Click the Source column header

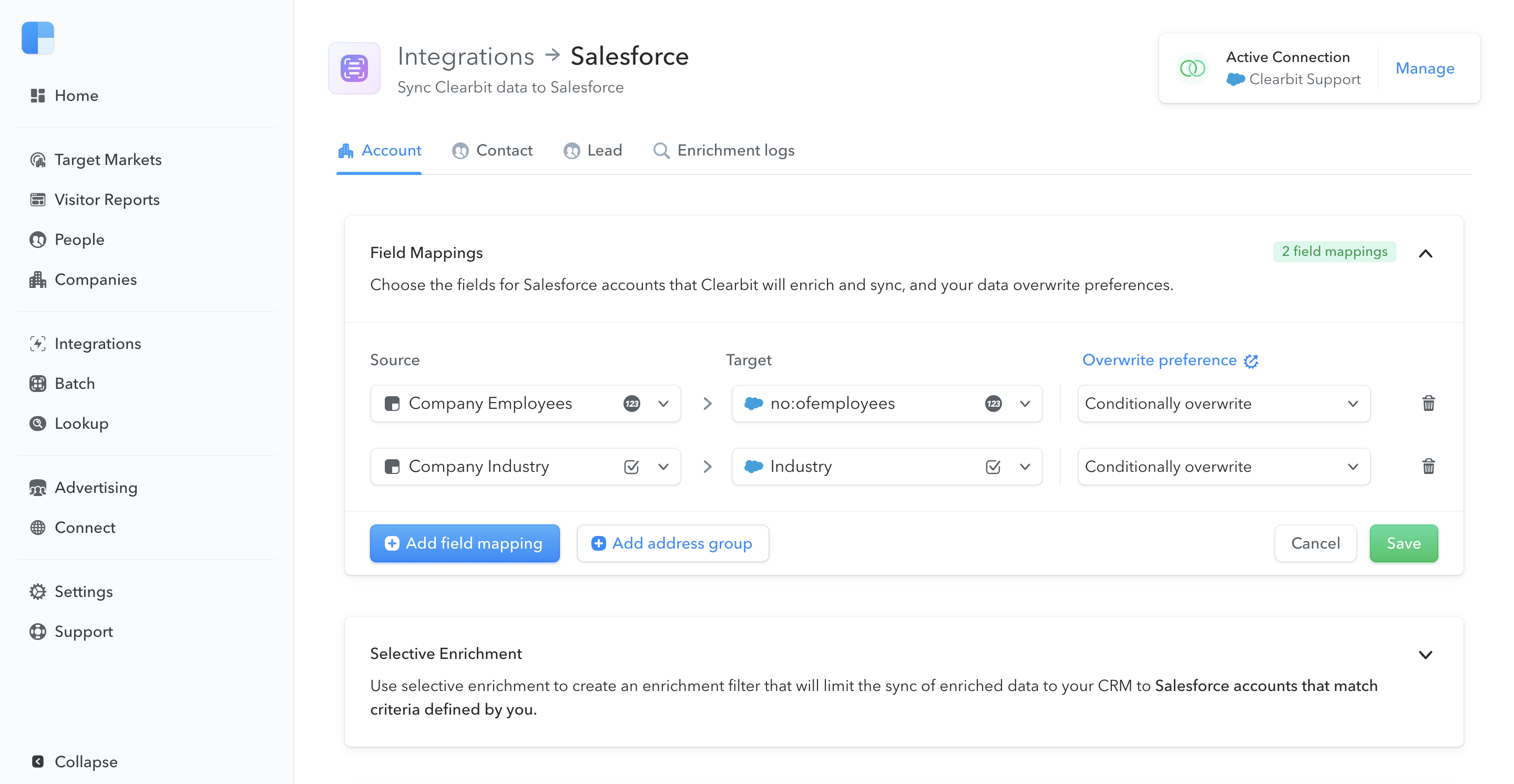coord(395,360)
